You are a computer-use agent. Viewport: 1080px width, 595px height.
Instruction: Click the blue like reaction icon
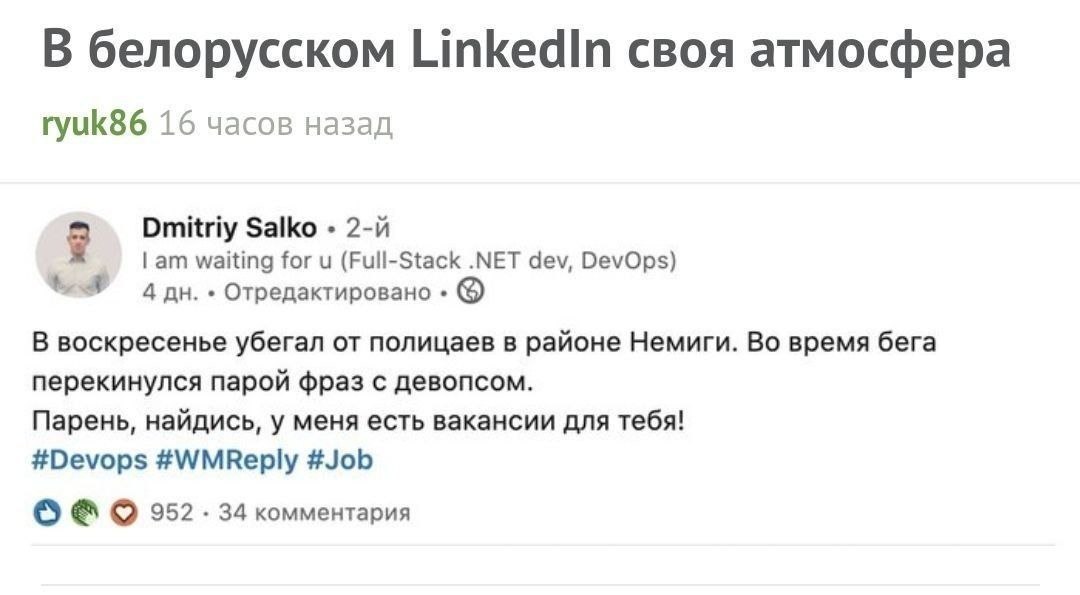(x=47, y=513)
